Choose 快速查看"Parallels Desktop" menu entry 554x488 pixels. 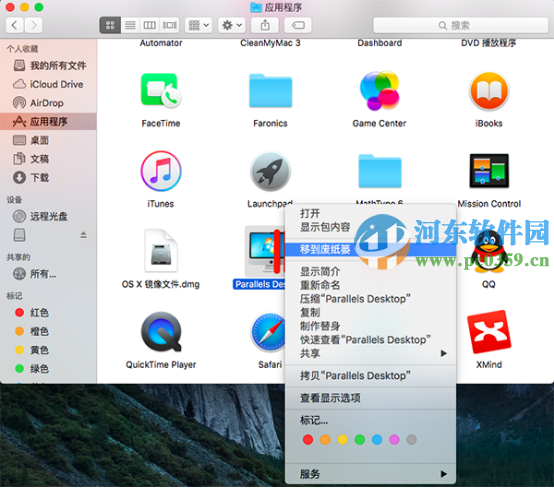tap(370, 340)
